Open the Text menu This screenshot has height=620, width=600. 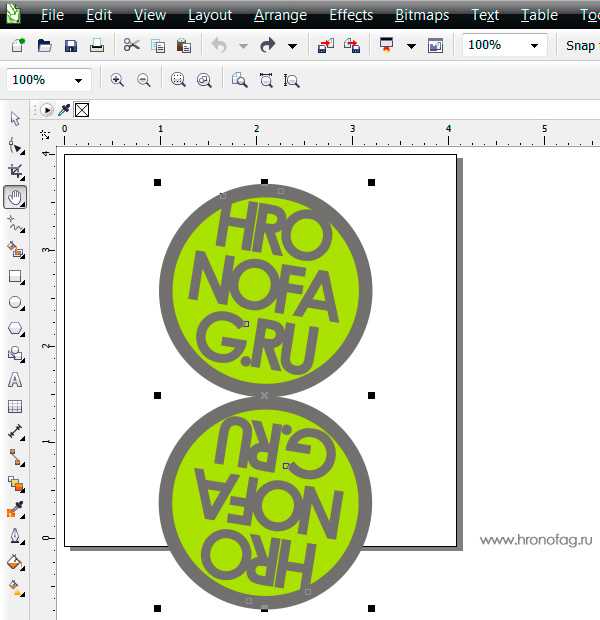click(485, 15)
